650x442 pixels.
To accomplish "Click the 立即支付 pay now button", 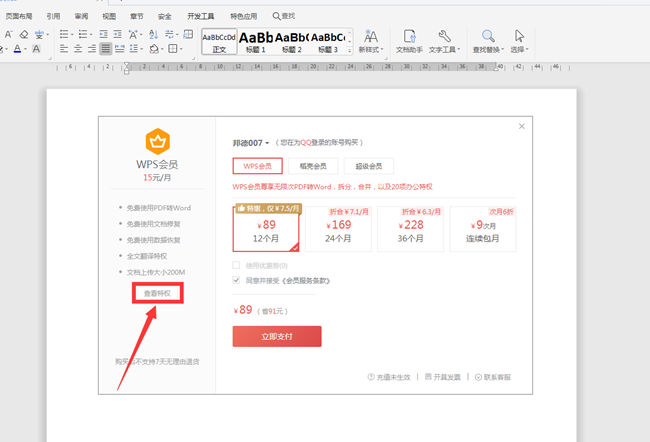I will click(x=277, y=336).
